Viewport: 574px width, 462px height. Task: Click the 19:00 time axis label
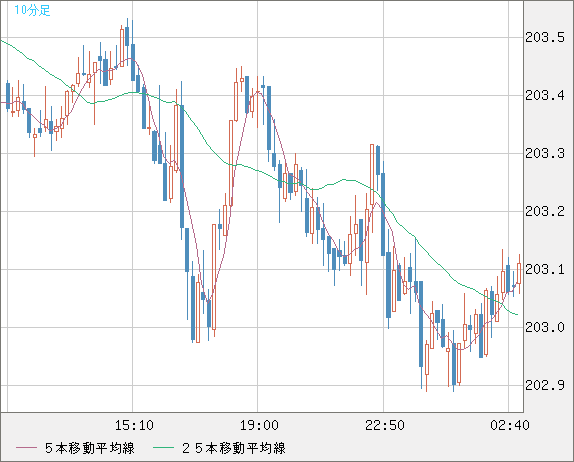tap(259, 425)
